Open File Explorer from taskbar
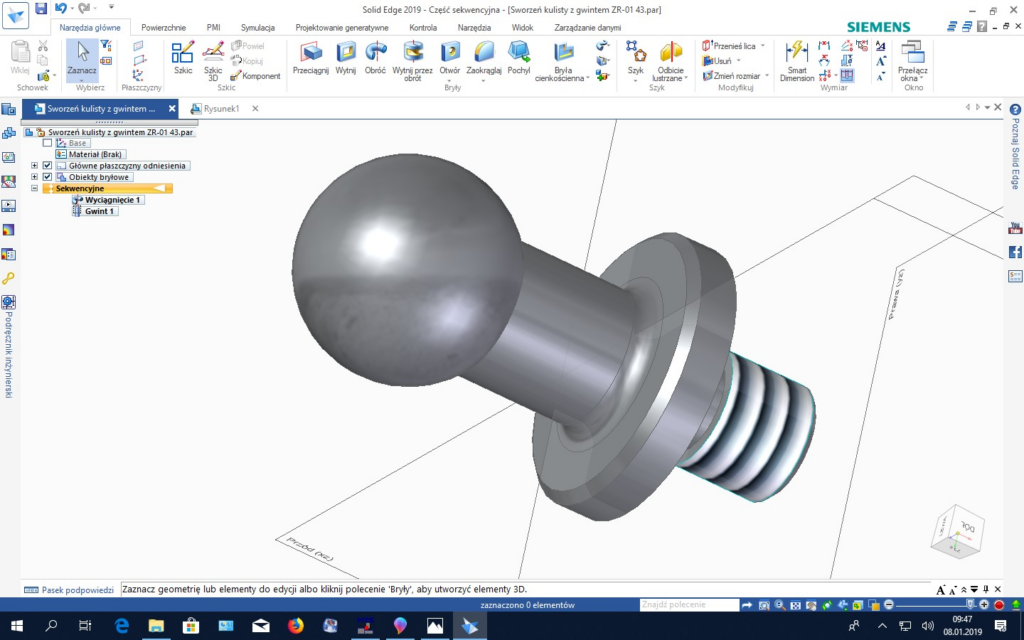The height and width of the screenshot is (640, 1024). (155, 626)
